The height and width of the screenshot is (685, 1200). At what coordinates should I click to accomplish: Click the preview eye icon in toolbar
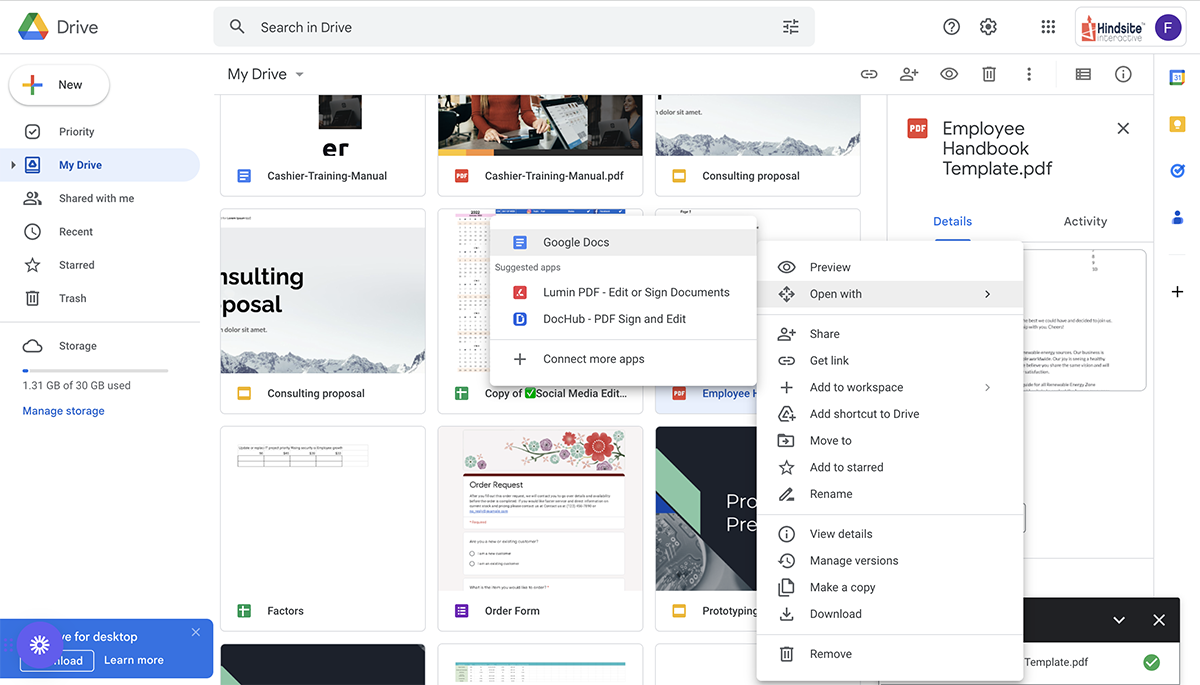(949, 74)
